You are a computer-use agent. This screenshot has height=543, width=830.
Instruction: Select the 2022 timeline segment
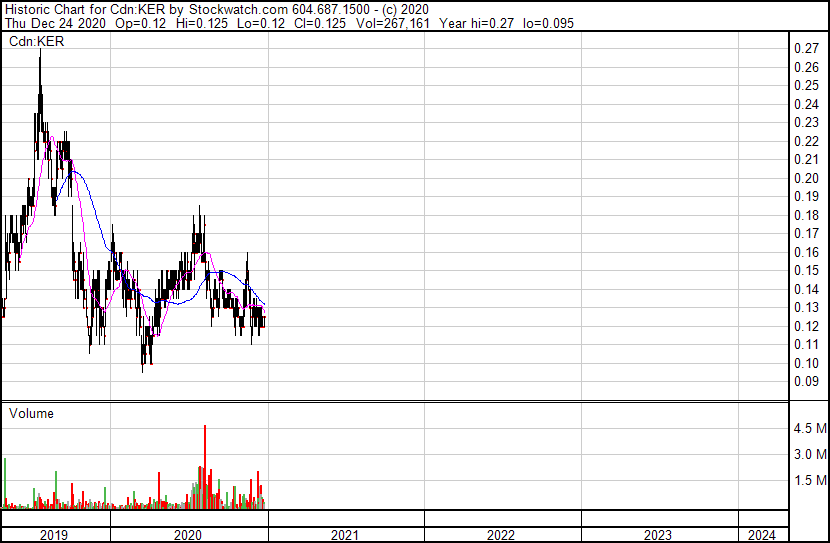501,535
